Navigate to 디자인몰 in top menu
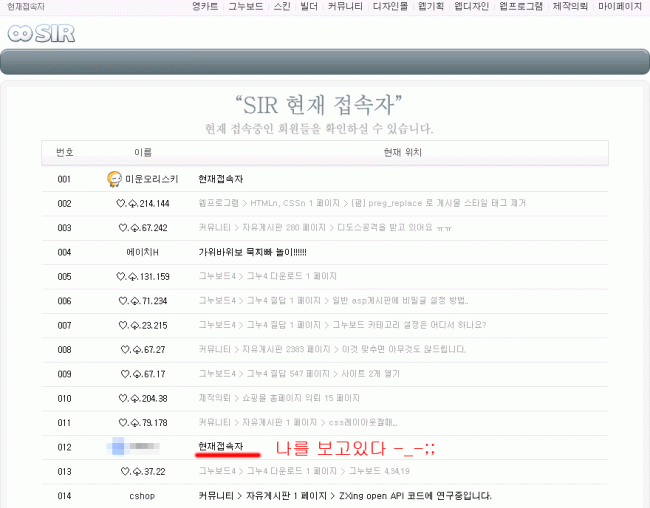Viewport: 650px width, 508px height. (390, 7)
